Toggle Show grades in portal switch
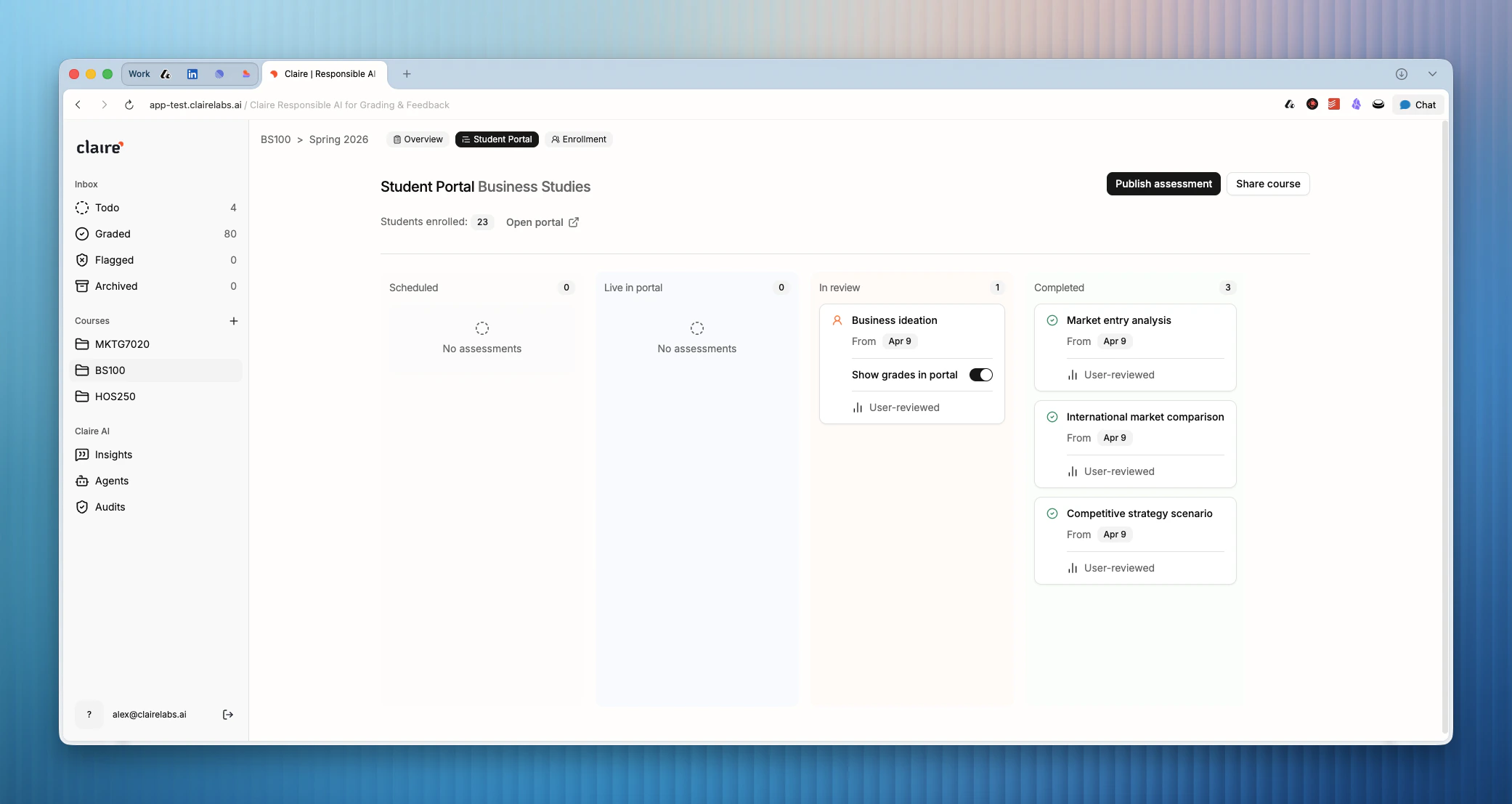 (980, 375)
